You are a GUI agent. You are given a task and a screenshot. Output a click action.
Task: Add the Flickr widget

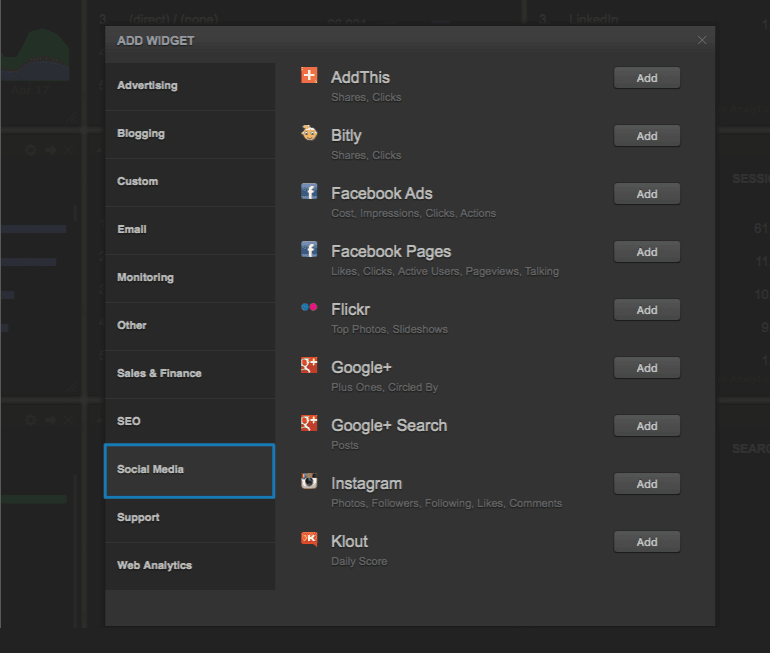[647, 310]
